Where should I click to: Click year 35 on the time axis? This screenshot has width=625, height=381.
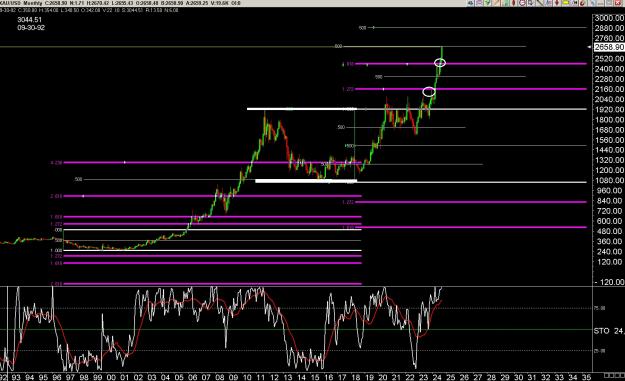[x=586, y=377]
